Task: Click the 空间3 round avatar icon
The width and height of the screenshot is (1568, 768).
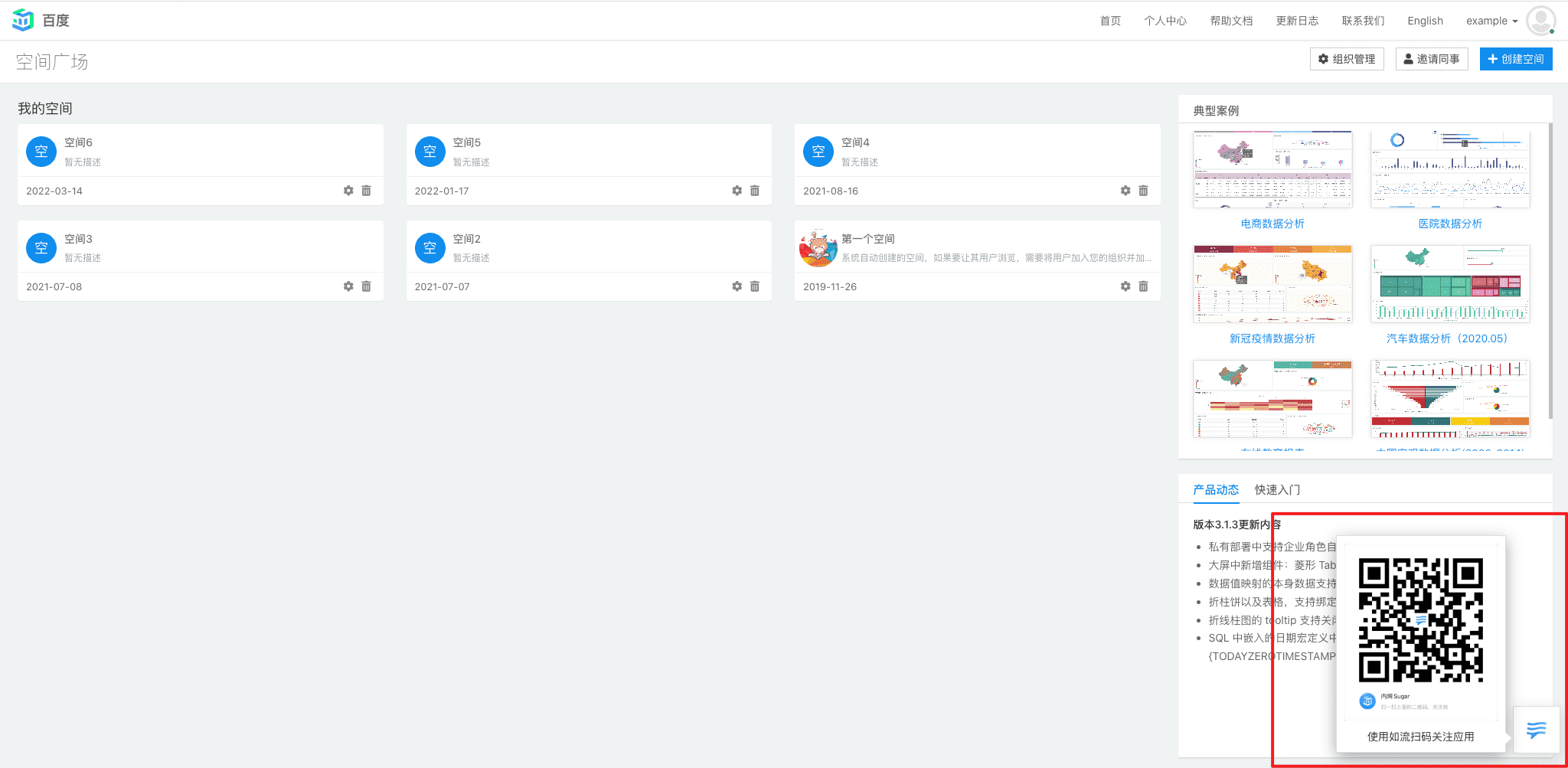Action: pyautogui.click(x=41, y=248)
